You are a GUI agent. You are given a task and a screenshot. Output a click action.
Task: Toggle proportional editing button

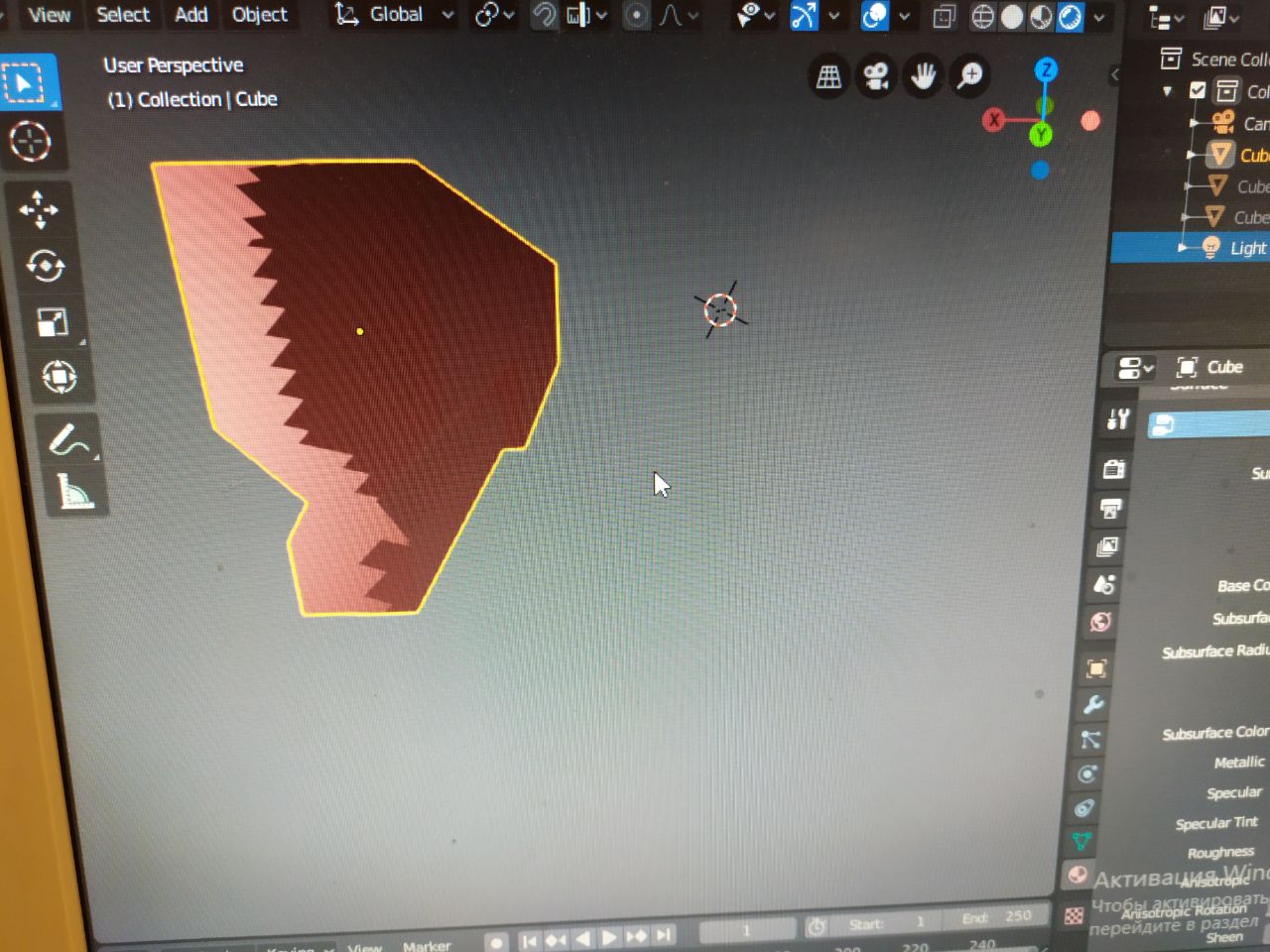[637, 15]
